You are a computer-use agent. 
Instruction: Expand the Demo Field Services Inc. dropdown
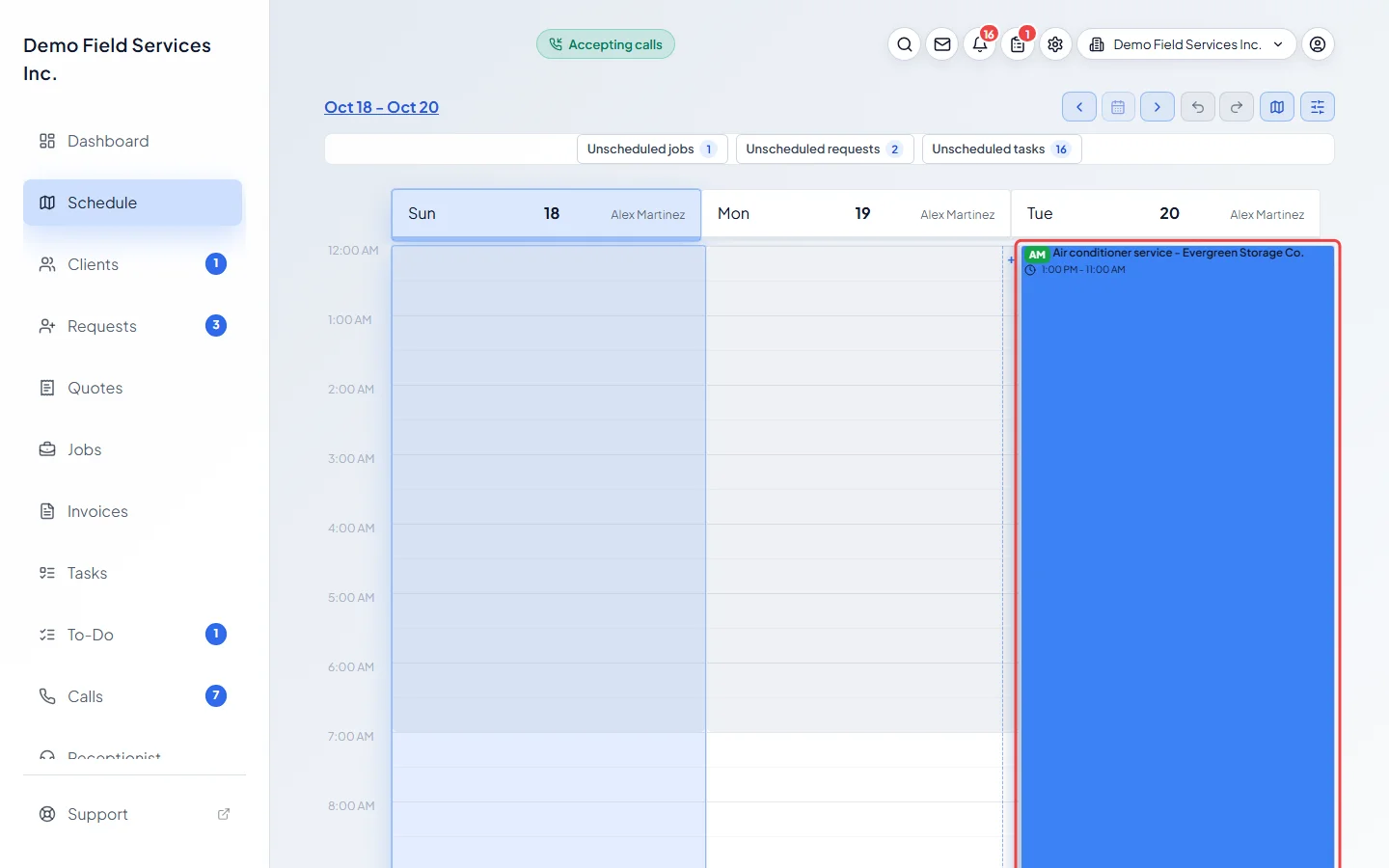pos(1186,44)
